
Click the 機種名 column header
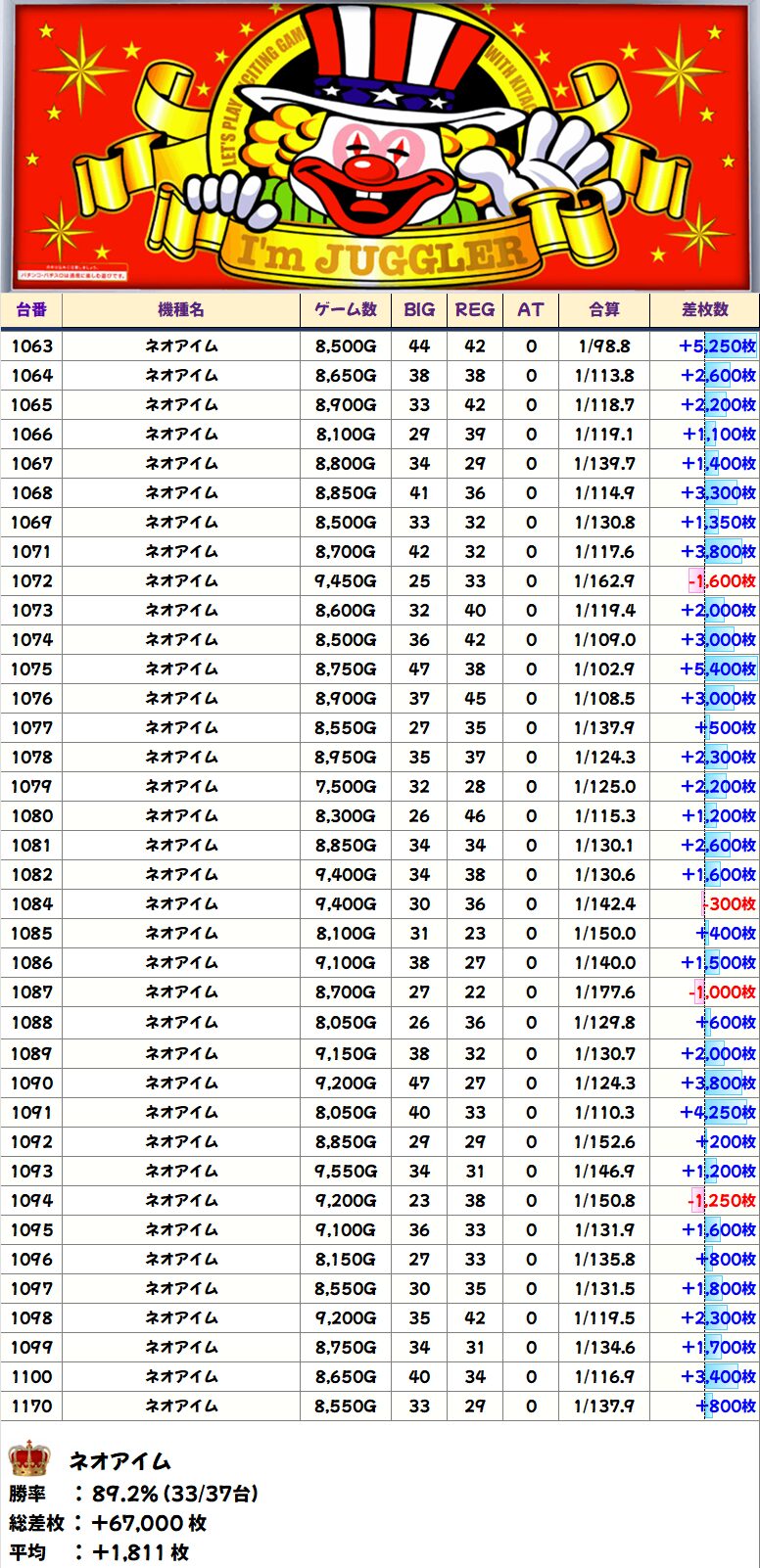[181, 310]
